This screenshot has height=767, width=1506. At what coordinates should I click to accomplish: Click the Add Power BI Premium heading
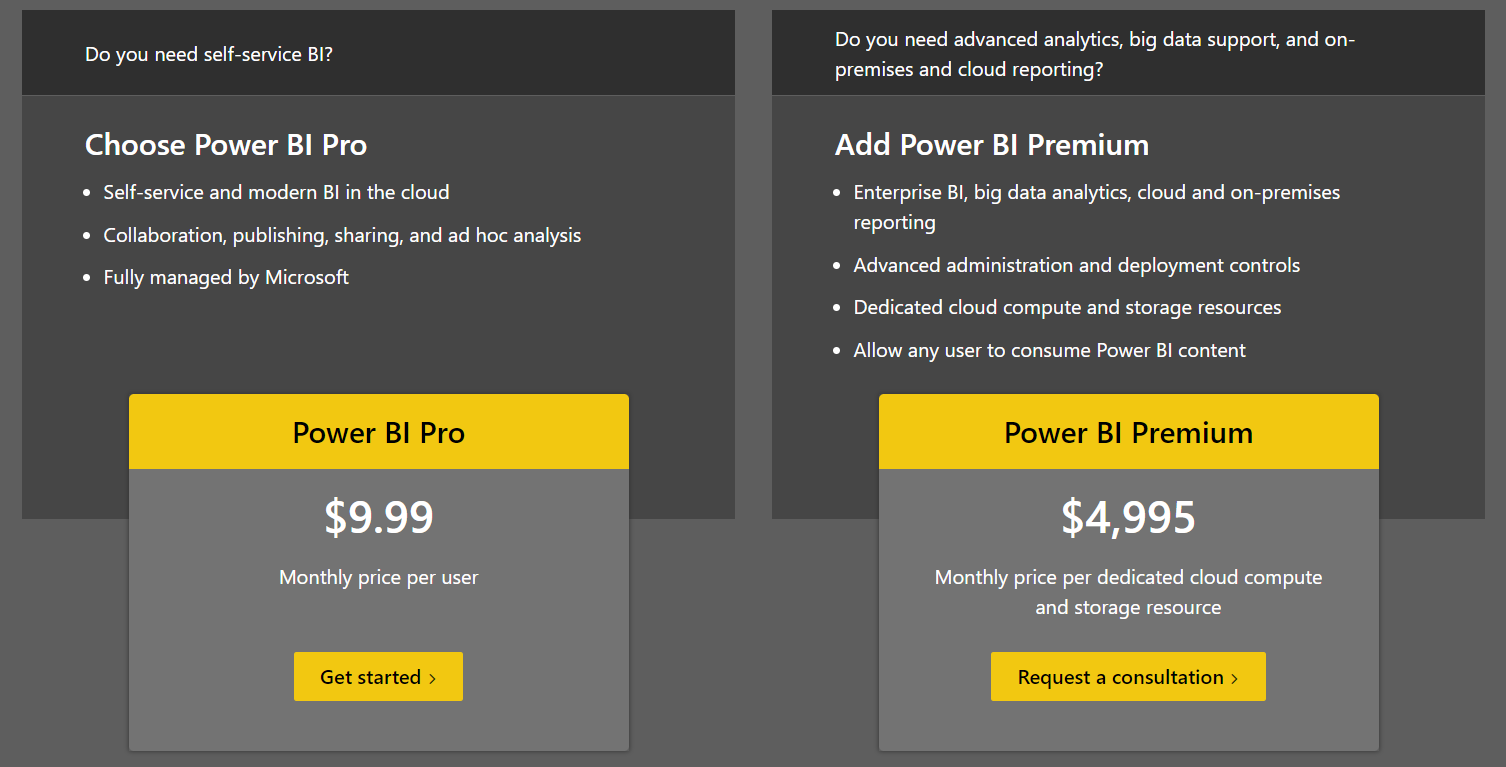991,145
